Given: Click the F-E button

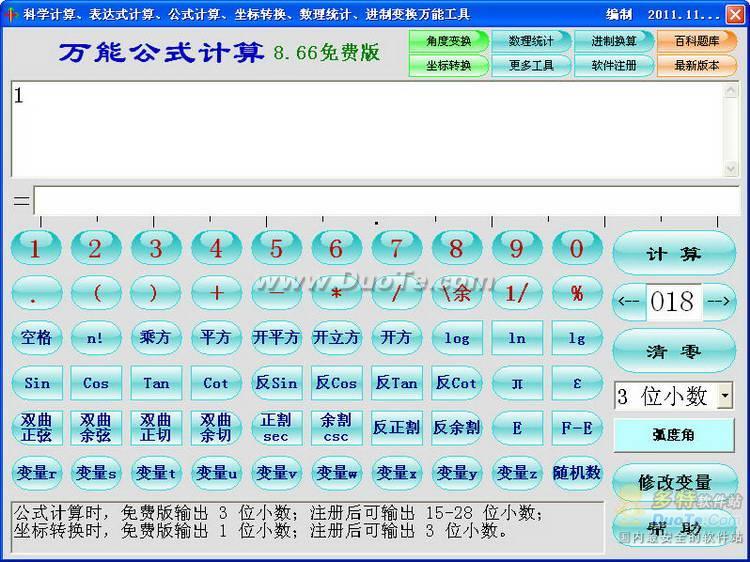Looking at the screenshot, I should [x=577, y=428].
